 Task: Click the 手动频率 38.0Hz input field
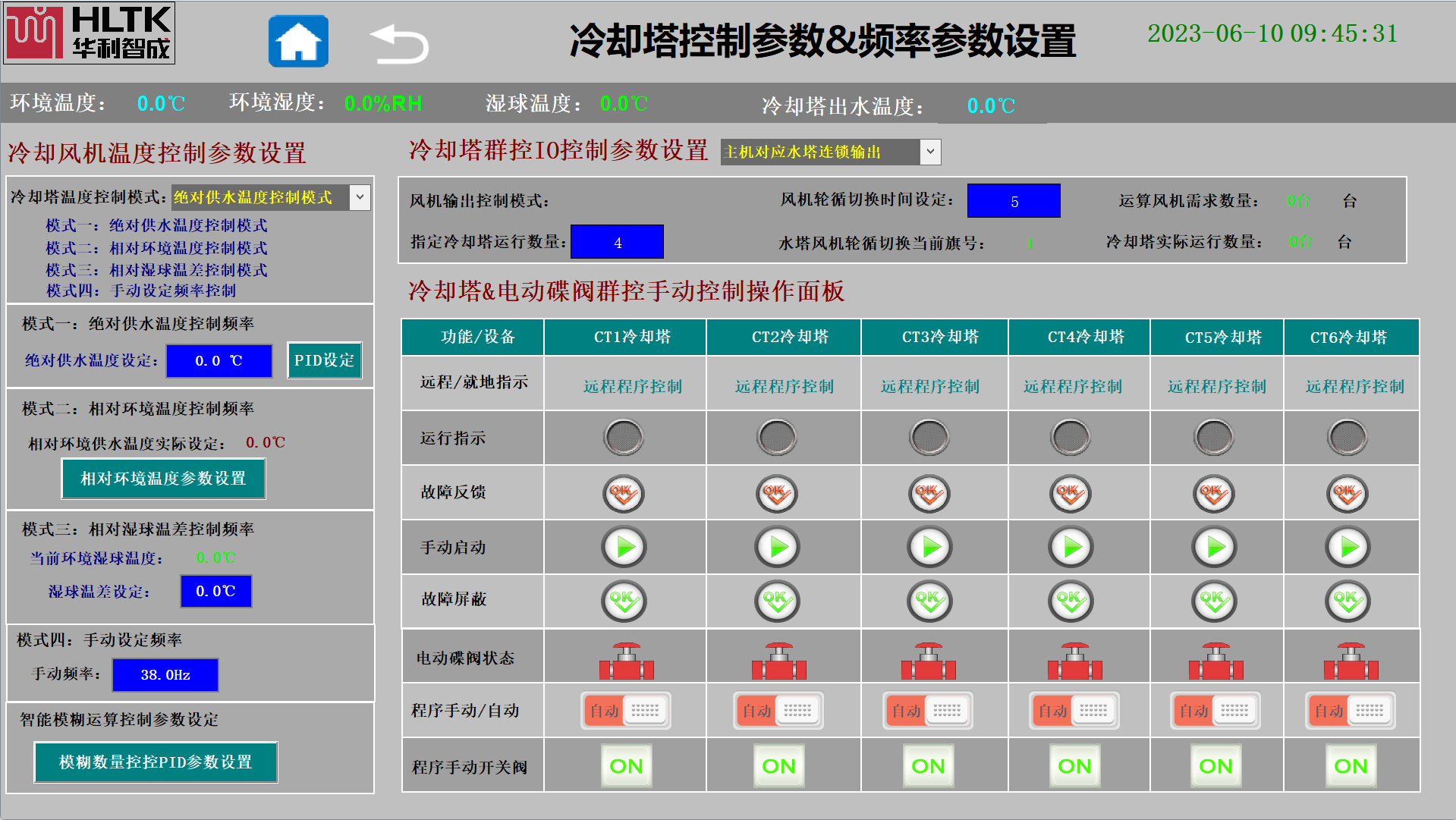point(165,674)
